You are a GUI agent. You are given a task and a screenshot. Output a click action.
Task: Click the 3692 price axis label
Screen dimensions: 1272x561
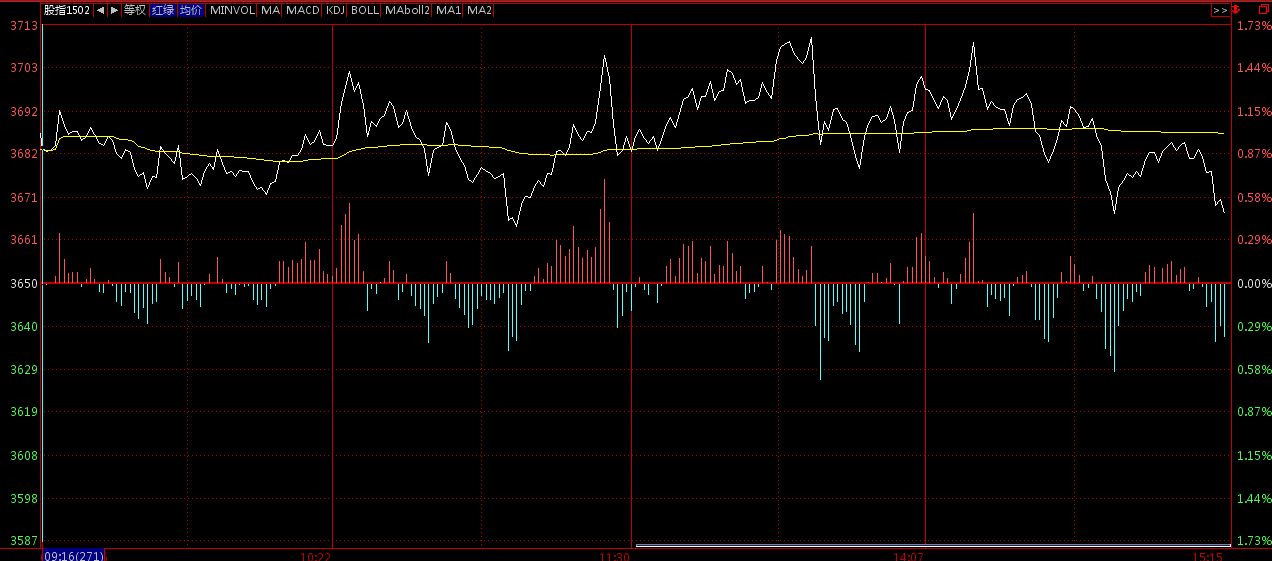click(24, 112)
